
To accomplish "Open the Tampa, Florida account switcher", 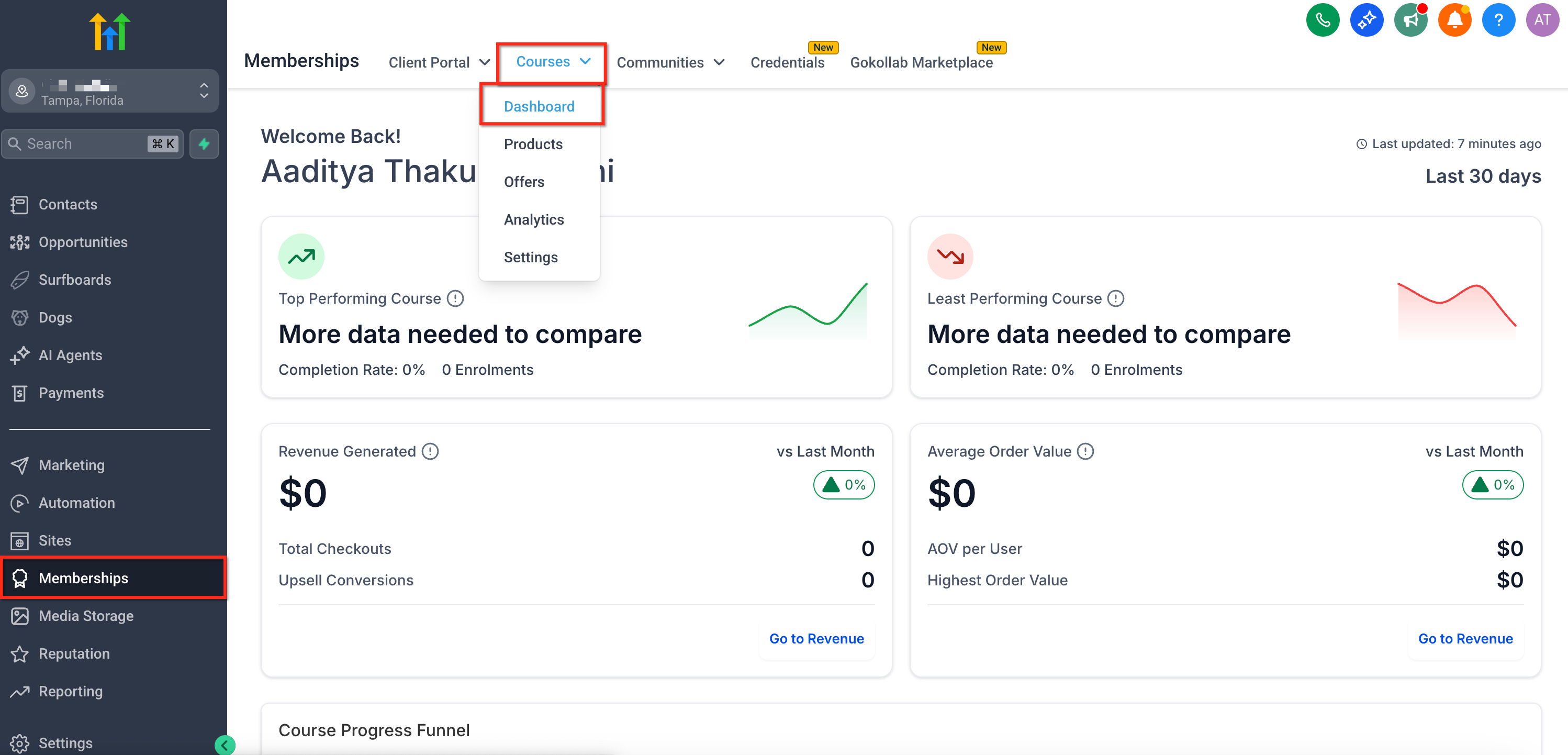I will [x=109, y=91].
